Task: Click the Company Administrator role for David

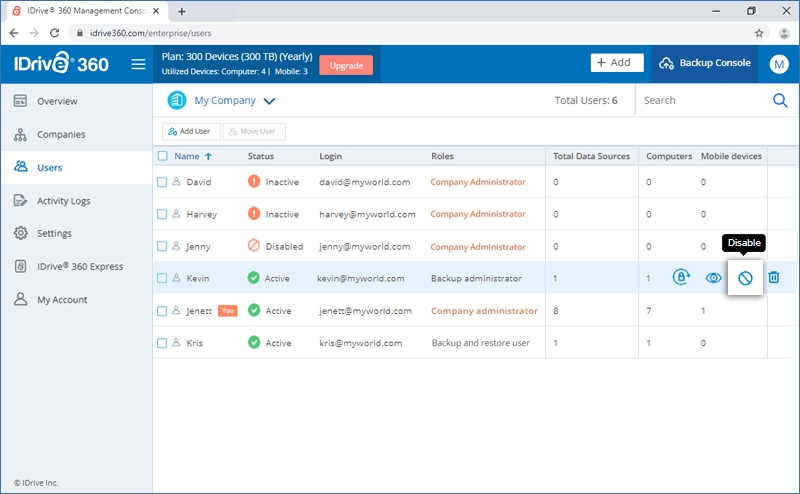Action: (x=478, y=182)
